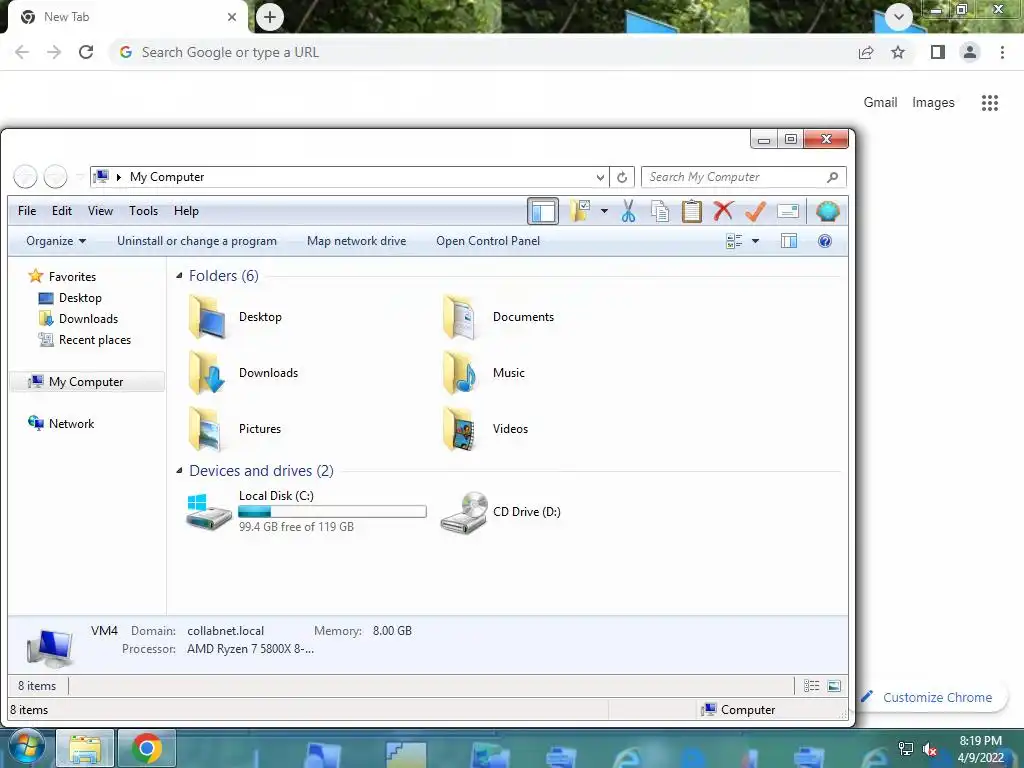The width and height of the screenshot is (1024, 768).
Task: Open the Edit menu
Action: [62, 211]
